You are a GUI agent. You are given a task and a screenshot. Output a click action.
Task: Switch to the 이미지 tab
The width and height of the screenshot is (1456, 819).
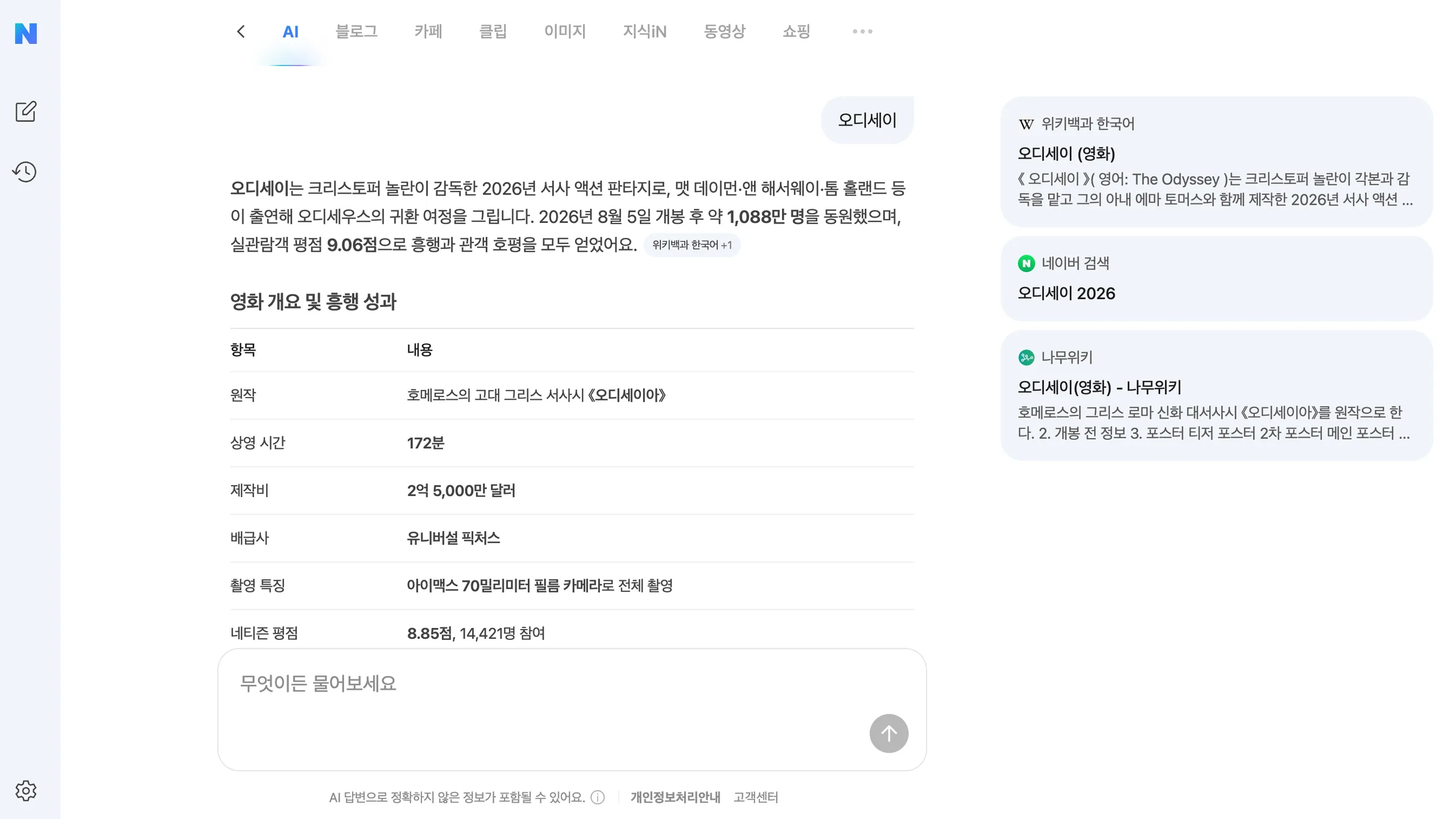565,31
